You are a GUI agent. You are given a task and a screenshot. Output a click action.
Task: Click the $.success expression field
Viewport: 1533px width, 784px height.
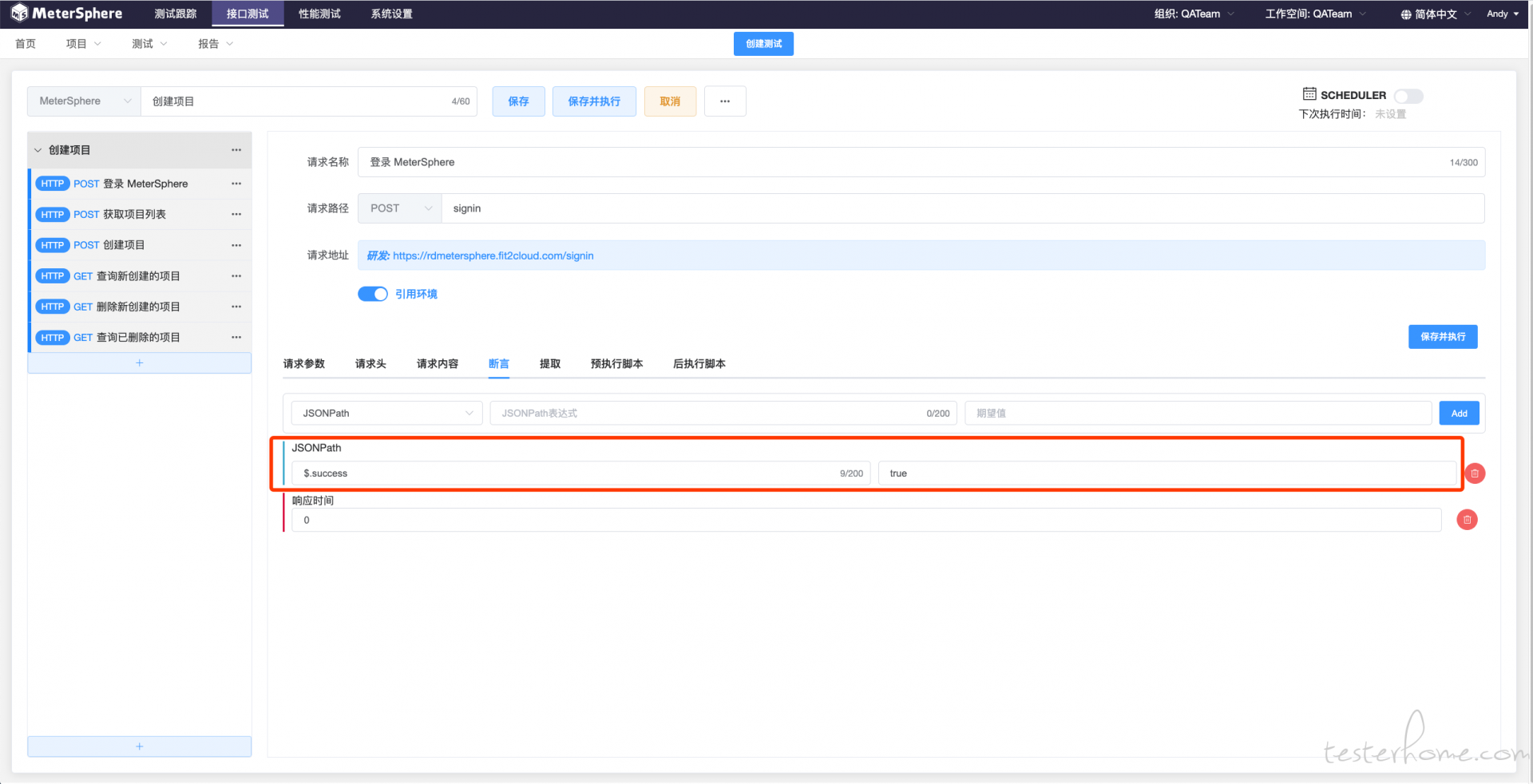(x=581, y=473)
